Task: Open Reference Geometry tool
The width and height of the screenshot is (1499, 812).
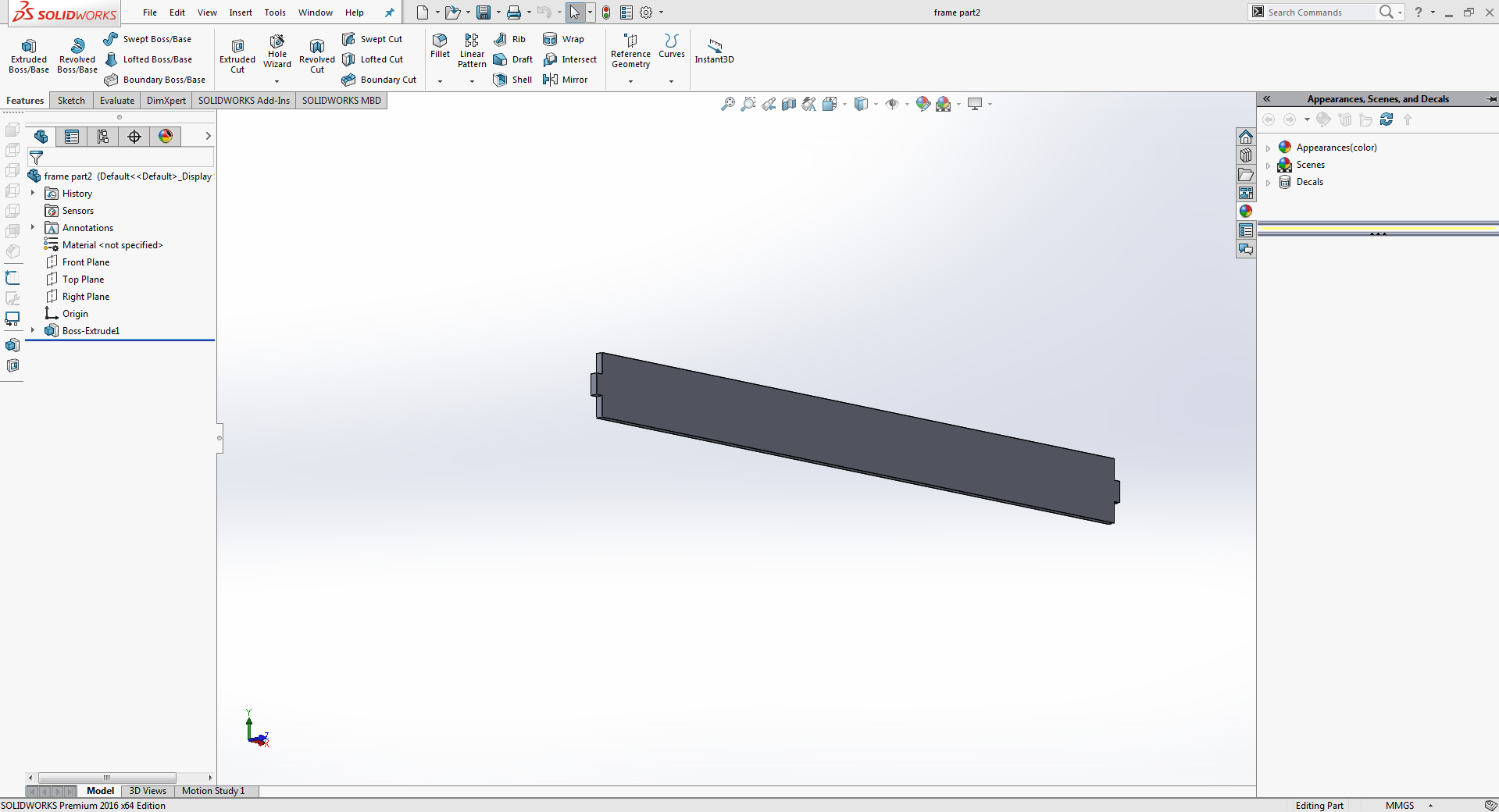Action: coord(630,52)
